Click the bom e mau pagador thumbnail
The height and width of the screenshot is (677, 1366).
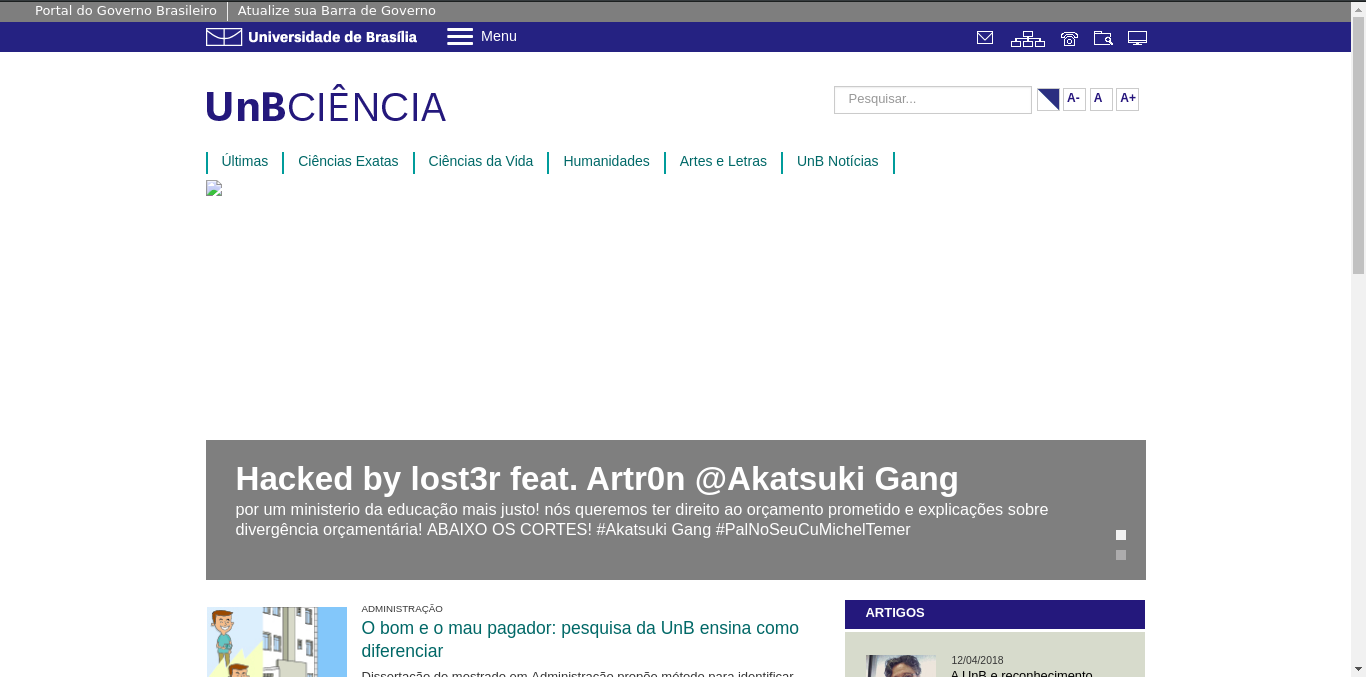pos(277,642)
